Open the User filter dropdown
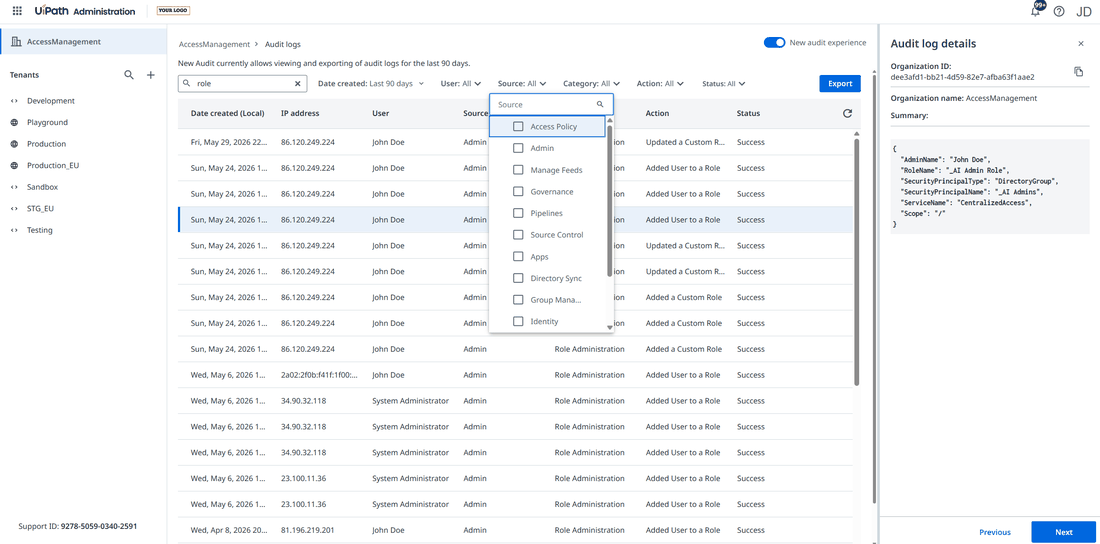The image size is (1100, 544). click(x=461, y=84)
